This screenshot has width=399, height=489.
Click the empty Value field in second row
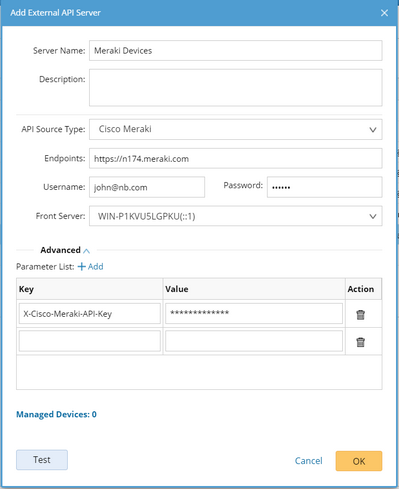point(254,341)
